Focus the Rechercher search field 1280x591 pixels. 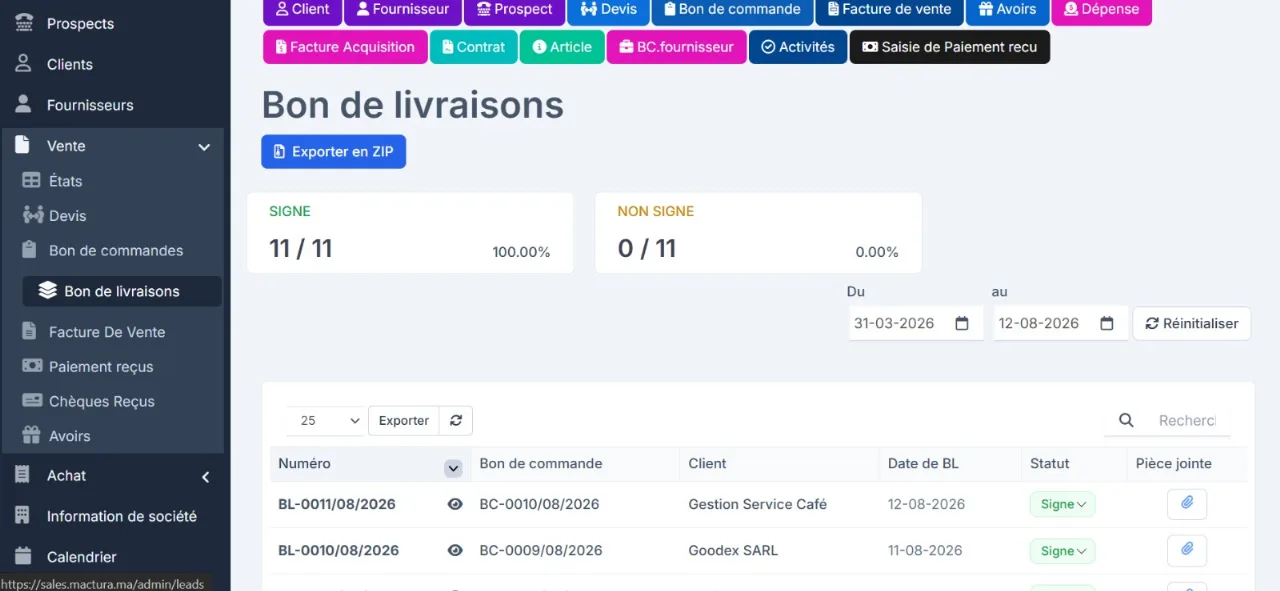tap(1188, 421)
